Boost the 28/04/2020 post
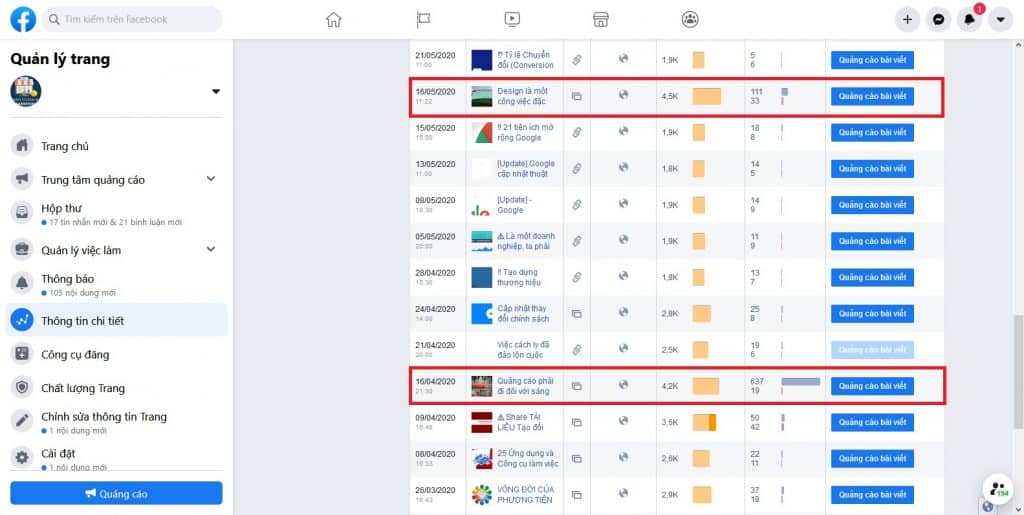The width and height of the screenshot is (1024, 515). tap(872, 277)
